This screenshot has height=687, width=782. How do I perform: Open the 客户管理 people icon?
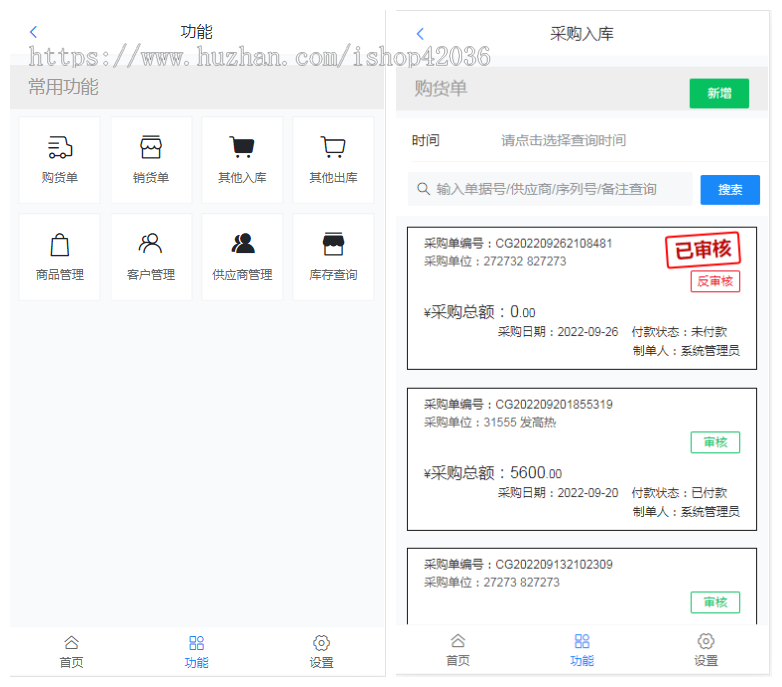click(x=151, y=244)
